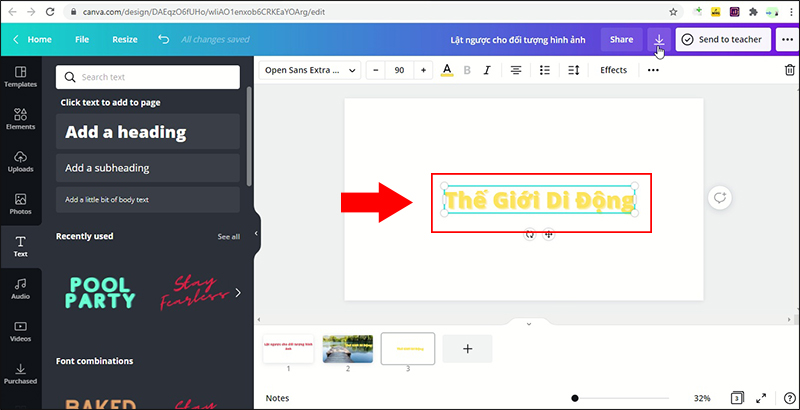Screen dimensions: 800x410
Task: Collapse the page thumbnails strip
Action: coord(529,323)
